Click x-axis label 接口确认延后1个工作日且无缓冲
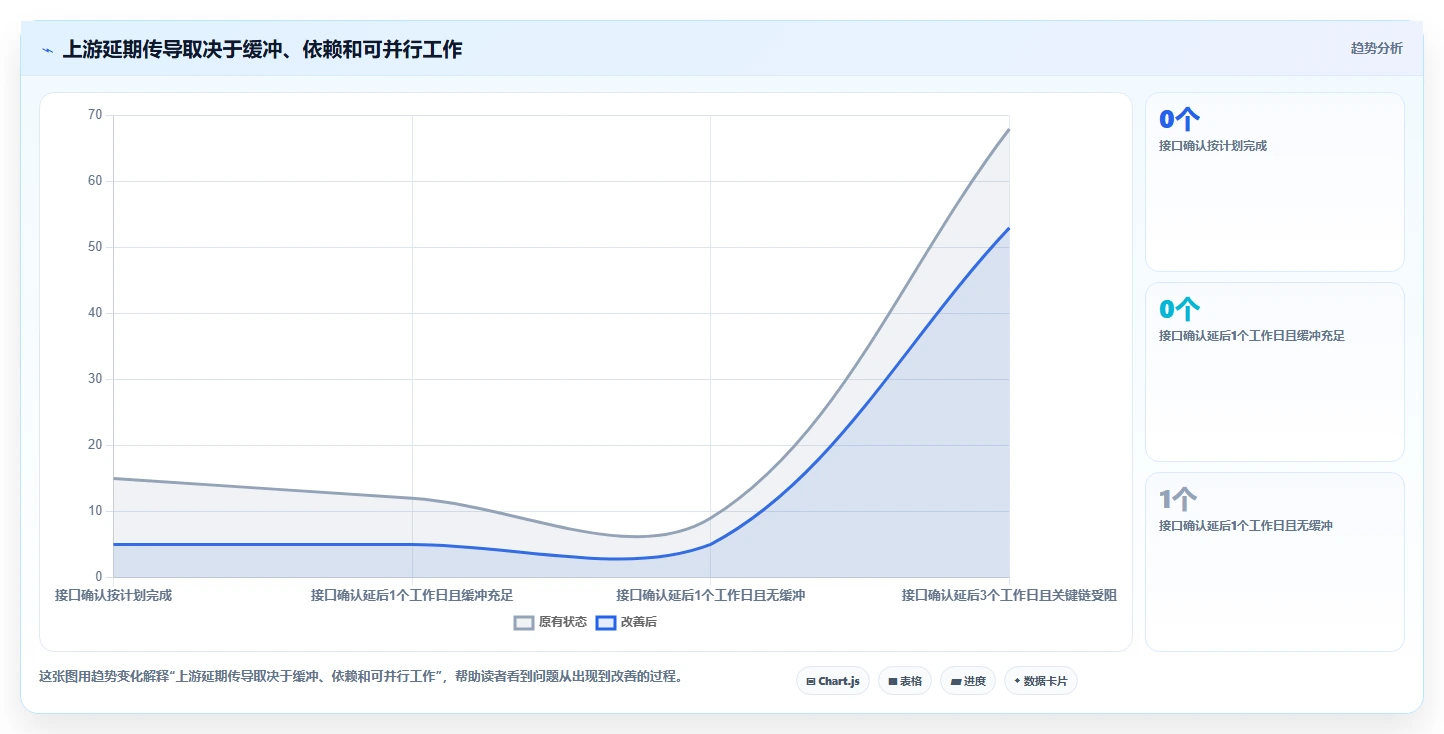 pos(710,595)
